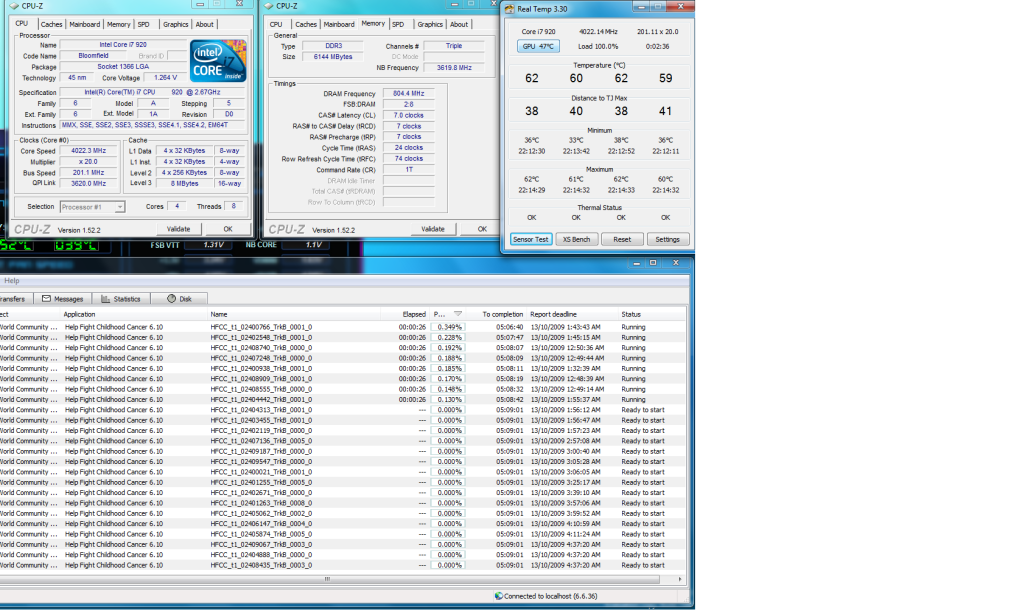
Task: Select task HFCC_t1_02408435_TrkB_0003_0
Action: 261,565
